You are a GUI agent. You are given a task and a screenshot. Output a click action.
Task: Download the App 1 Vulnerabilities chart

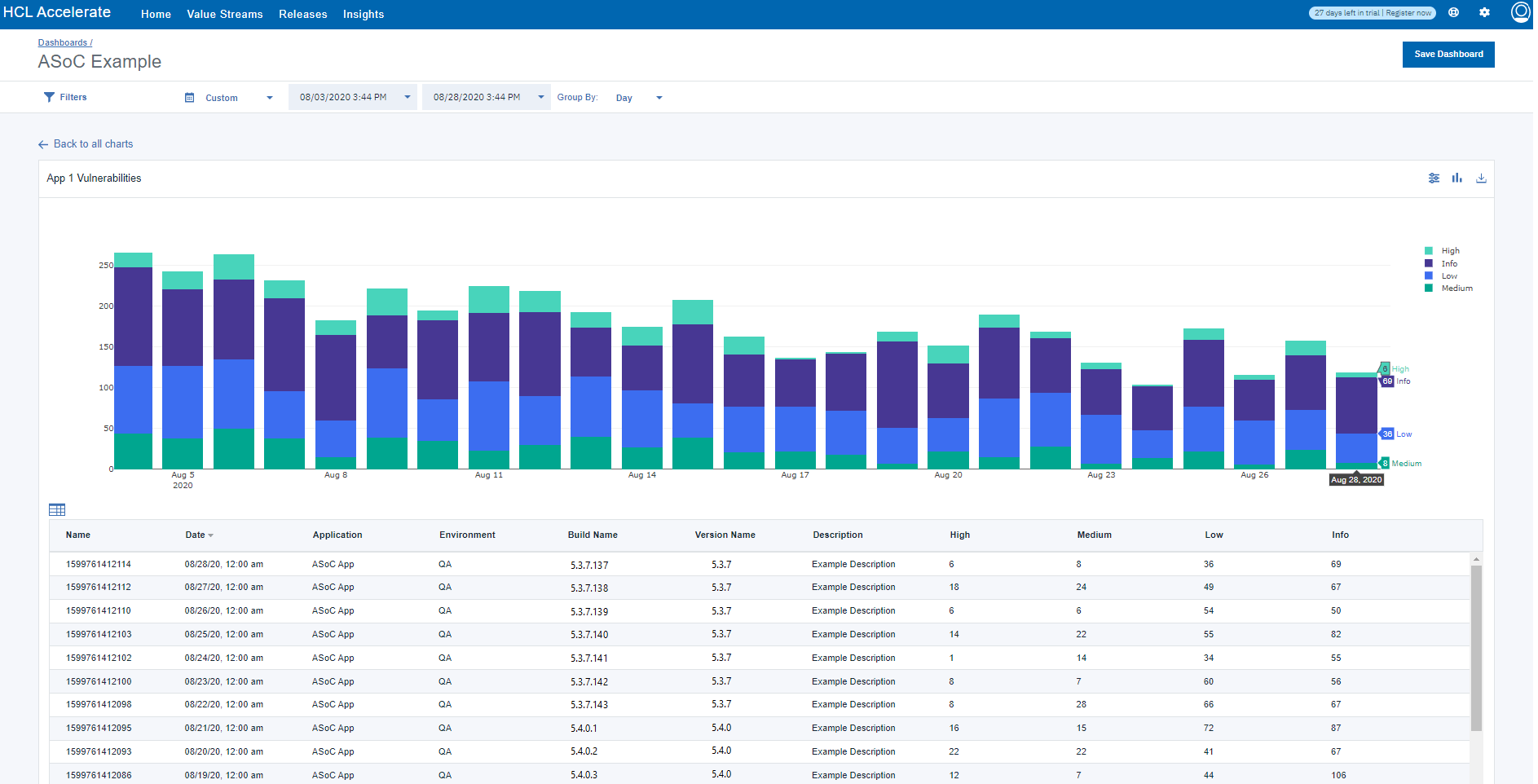click(x=1481, y=178)
